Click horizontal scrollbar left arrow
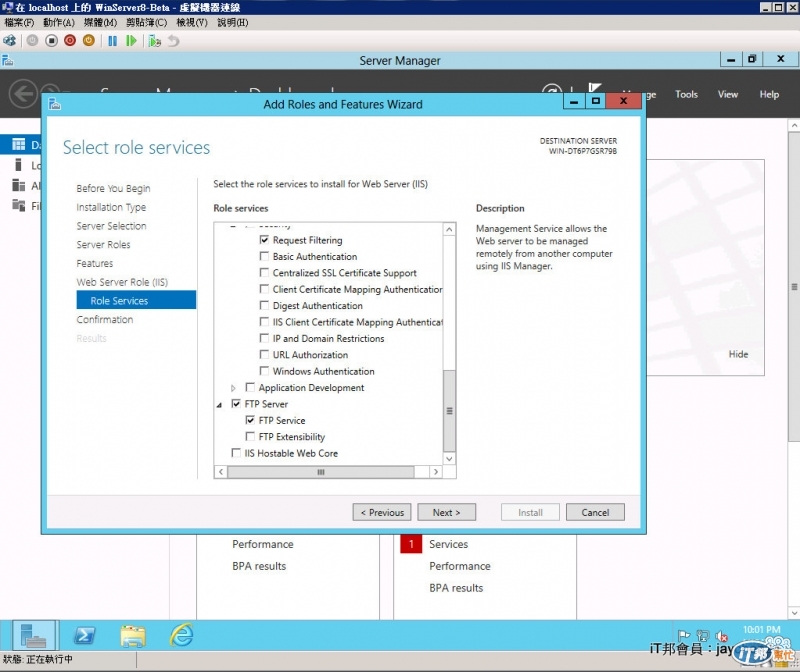Screen dimensions: 800x672 click(221, 472)
